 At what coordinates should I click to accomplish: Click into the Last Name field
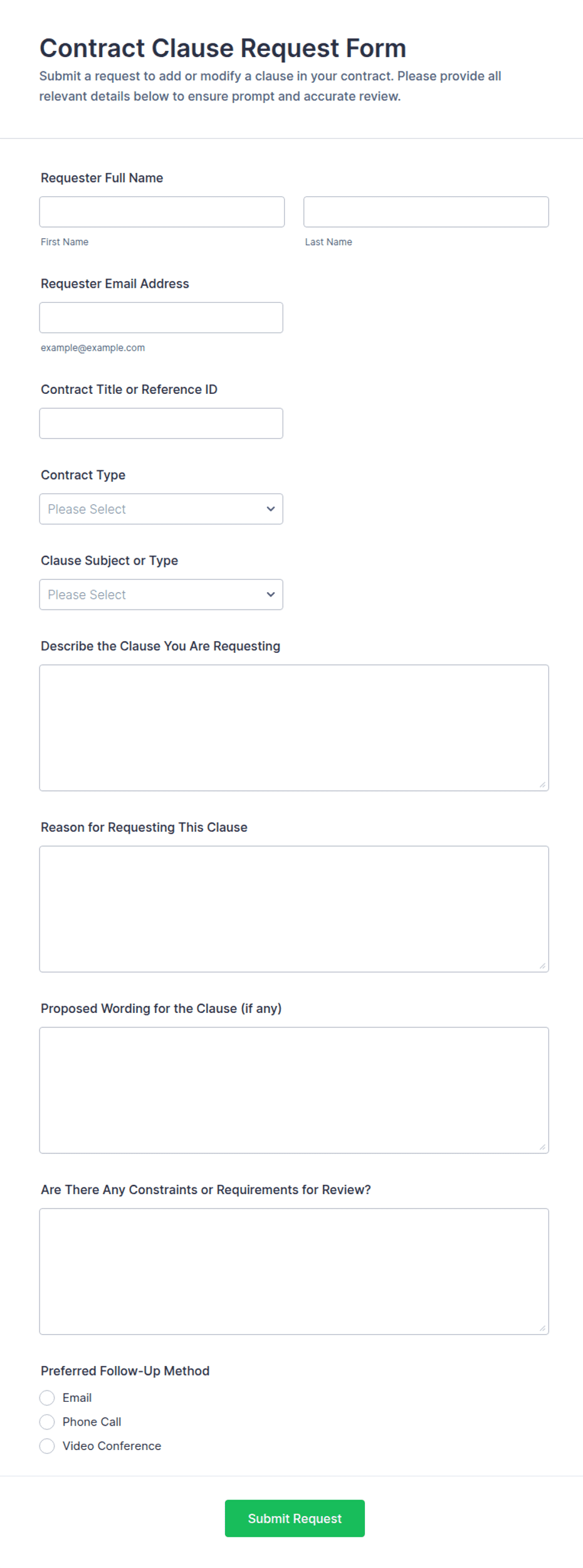pyautogui.click(x=426, y=212)
